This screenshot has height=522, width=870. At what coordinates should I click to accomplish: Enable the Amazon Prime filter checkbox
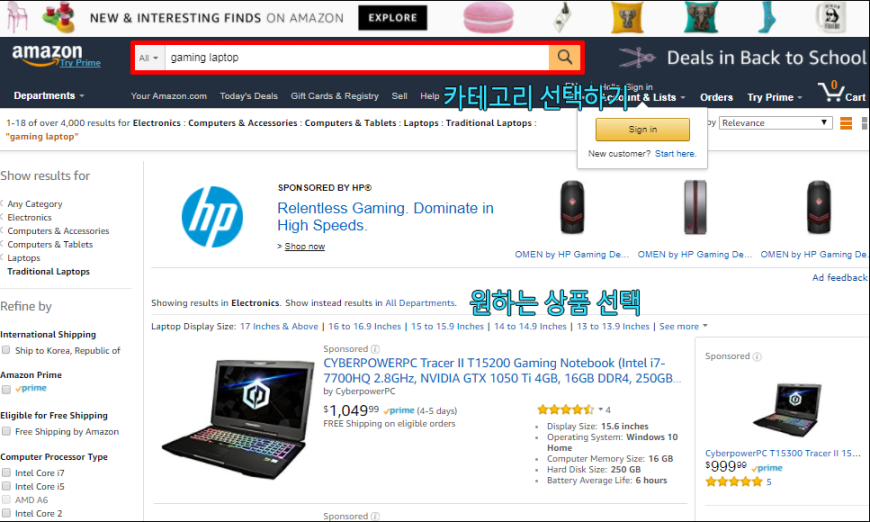[6, 389]
